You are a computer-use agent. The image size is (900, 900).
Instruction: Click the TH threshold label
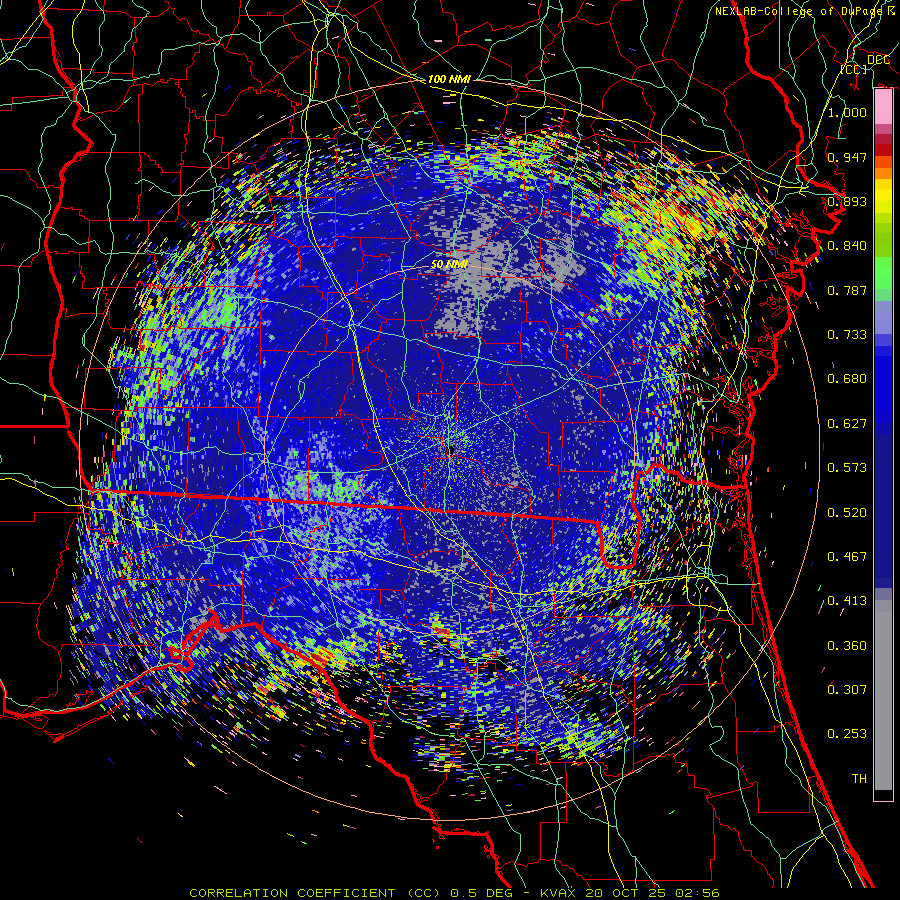pos(859,779)
